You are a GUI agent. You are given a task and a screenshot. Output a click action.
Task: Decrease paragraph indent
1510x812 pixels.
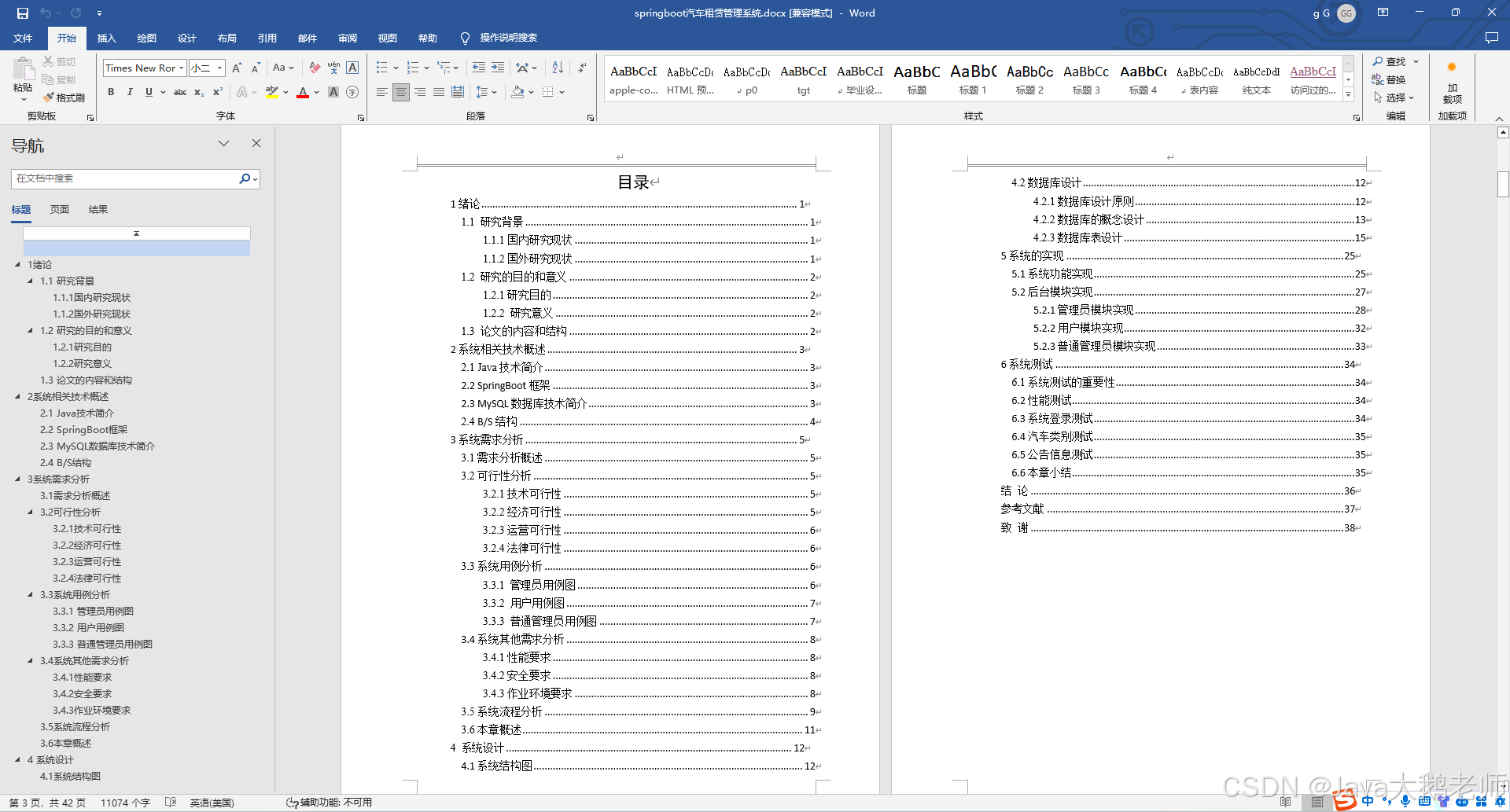point(479,68)
